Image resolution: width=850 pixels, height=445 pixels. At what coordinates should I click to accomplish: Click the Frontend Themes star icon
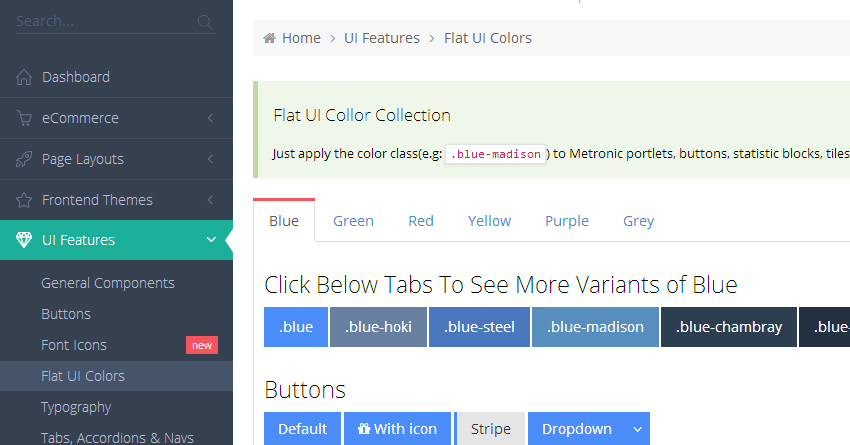point(24,200)
